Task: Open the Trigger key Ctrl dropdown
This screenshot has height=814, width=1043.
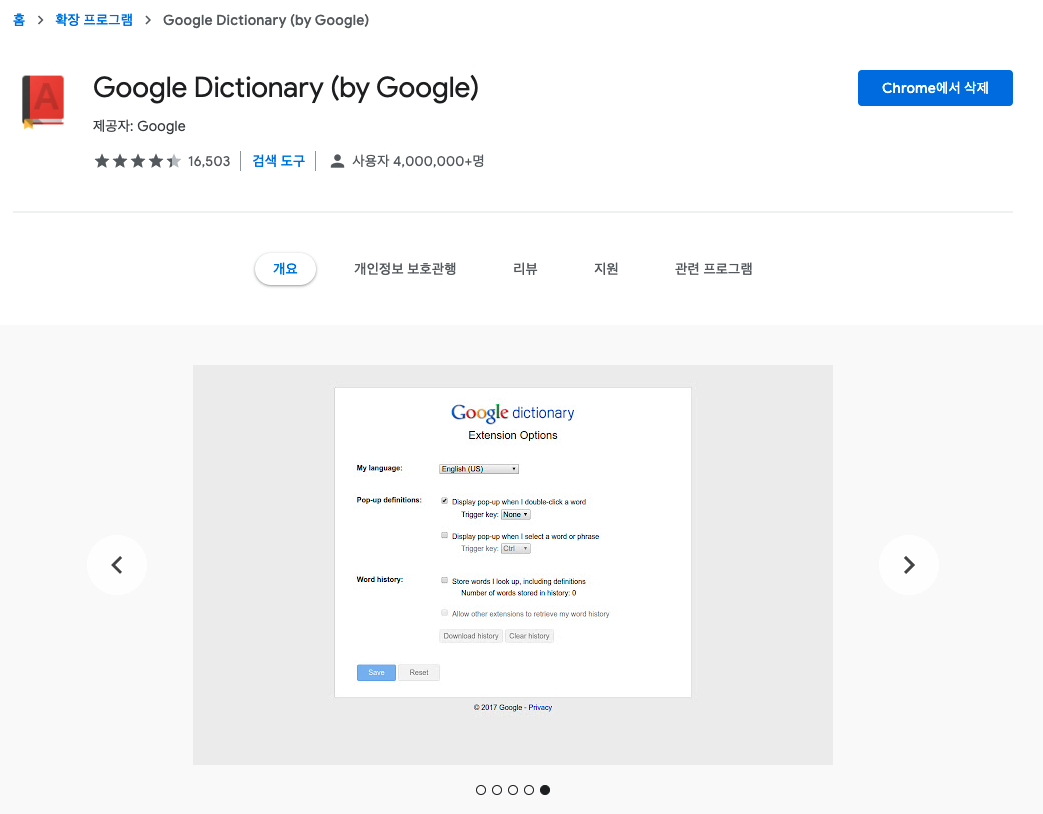Action: 516,549
